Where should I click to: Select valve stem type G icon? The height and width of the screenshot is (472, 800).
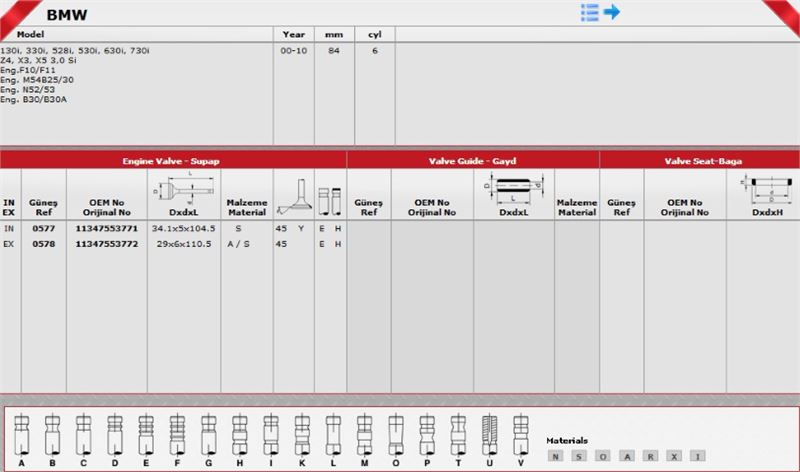(x=209, y=435)
